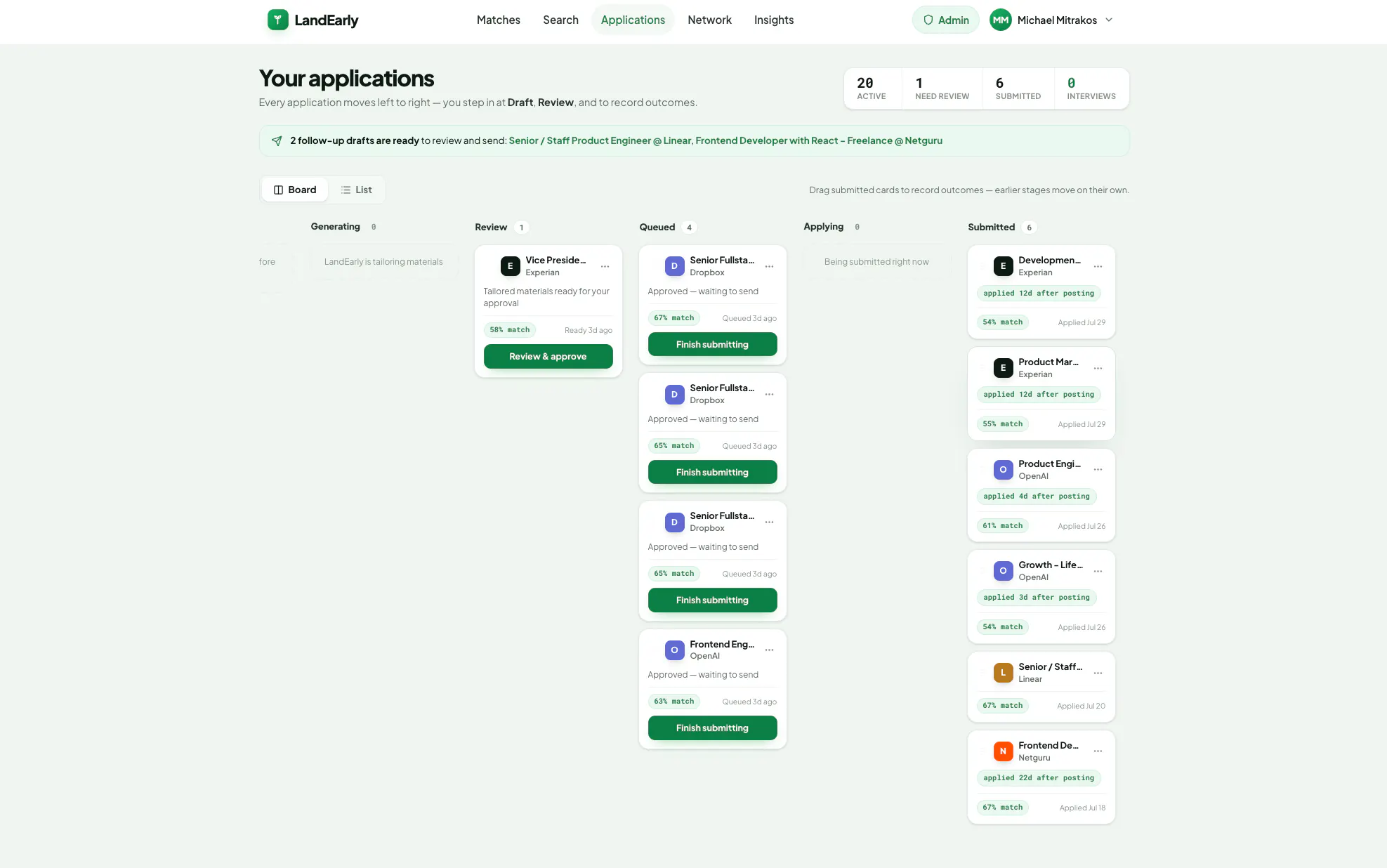Click the 6 Submitted stat
1387x868 pixels.
pyautogui.click(x=1018, y=88)
